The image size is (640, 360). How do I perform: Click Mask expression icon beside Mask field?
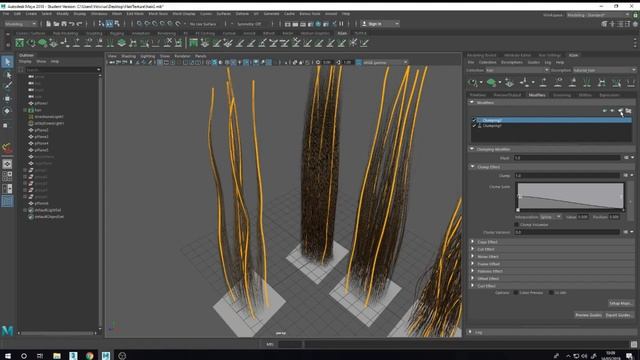click(x=626, y=158)
